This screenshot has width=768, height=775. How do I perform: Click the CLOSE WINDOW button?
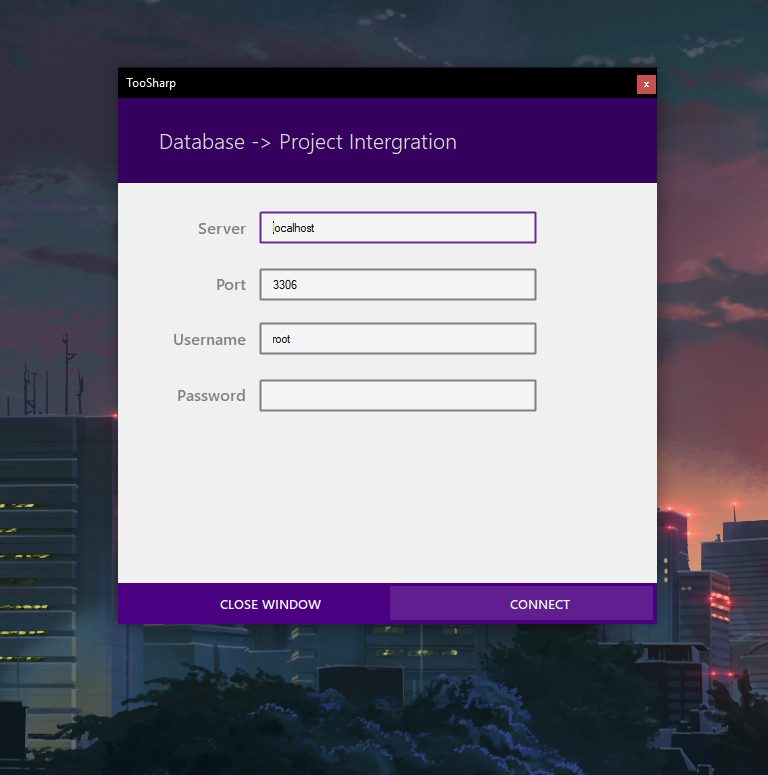pyautogui.click(x=270, y=604)
